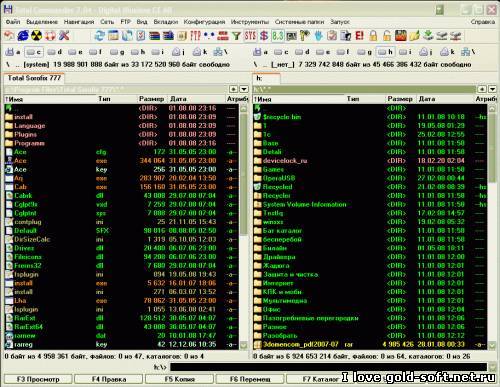Sort right panel by Тип column
The height and width of the screenshot is (387, 500).
365,99
